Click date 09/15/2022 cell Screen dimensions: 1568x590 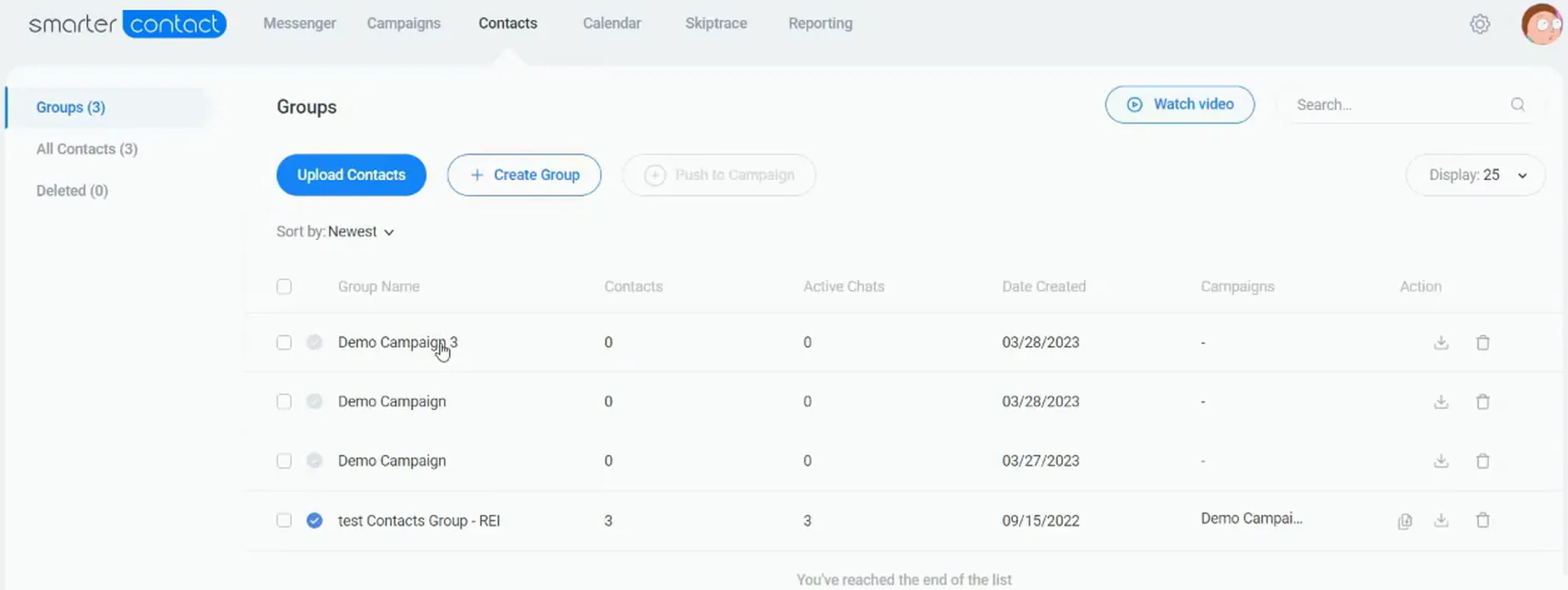1041,521
